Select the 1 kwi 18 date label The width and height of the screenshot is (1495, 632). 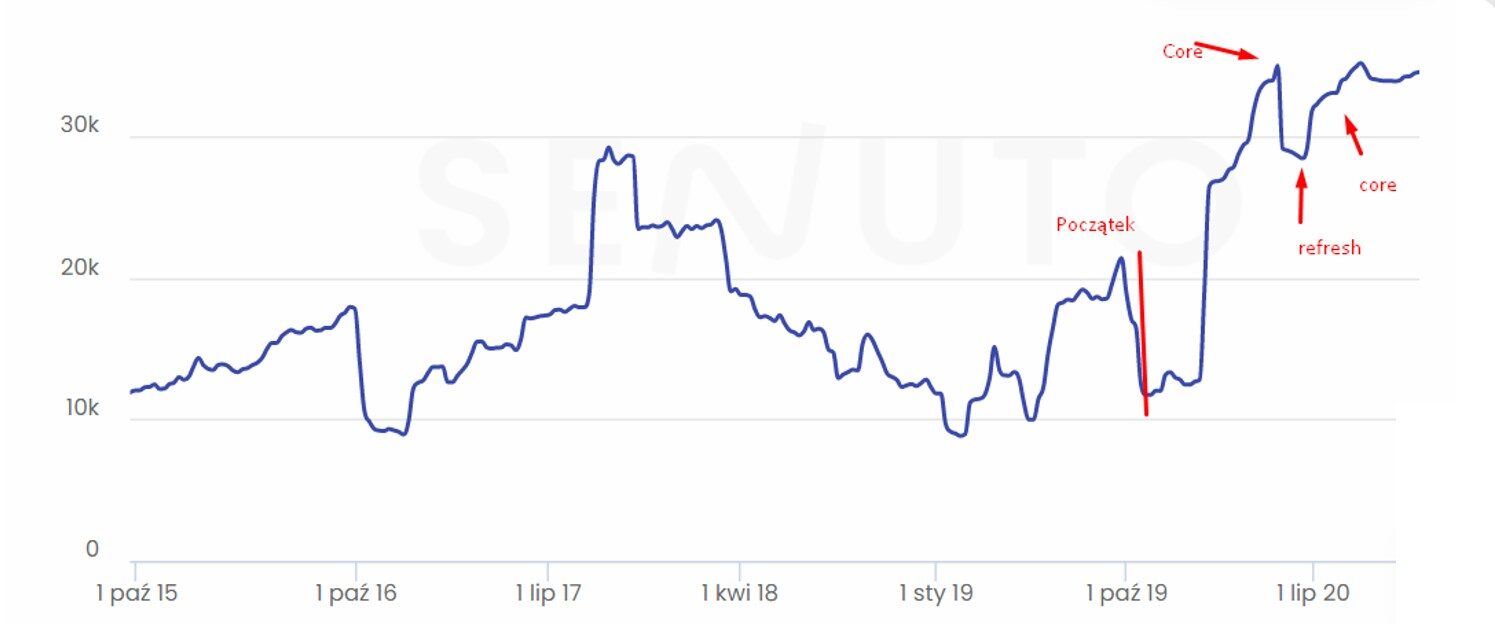(740, 593)
